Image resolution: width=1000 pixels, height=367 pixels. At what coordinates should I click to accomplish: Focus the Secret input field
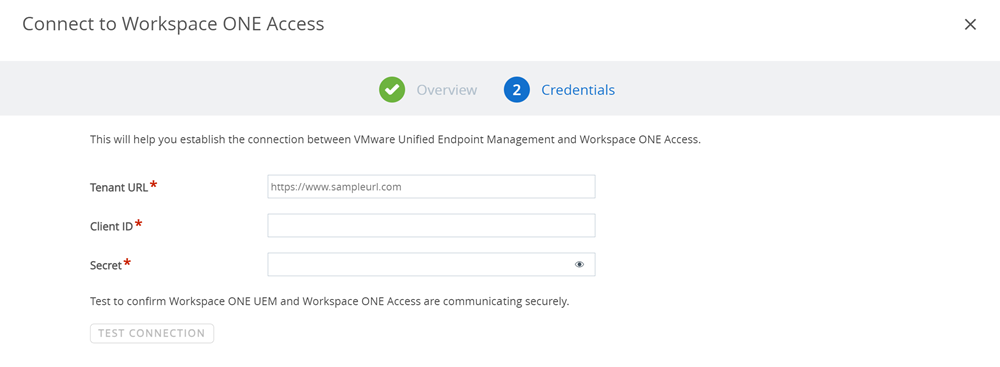pyautogui.click(x=431, y=264)
